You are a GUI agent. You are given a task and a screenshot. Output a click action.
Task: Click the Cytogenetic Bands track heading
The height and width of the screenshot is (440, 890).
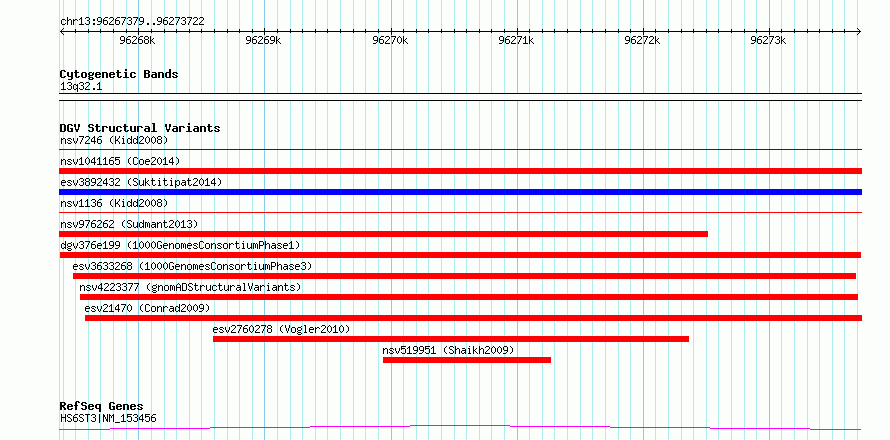[x=119, y=74]
